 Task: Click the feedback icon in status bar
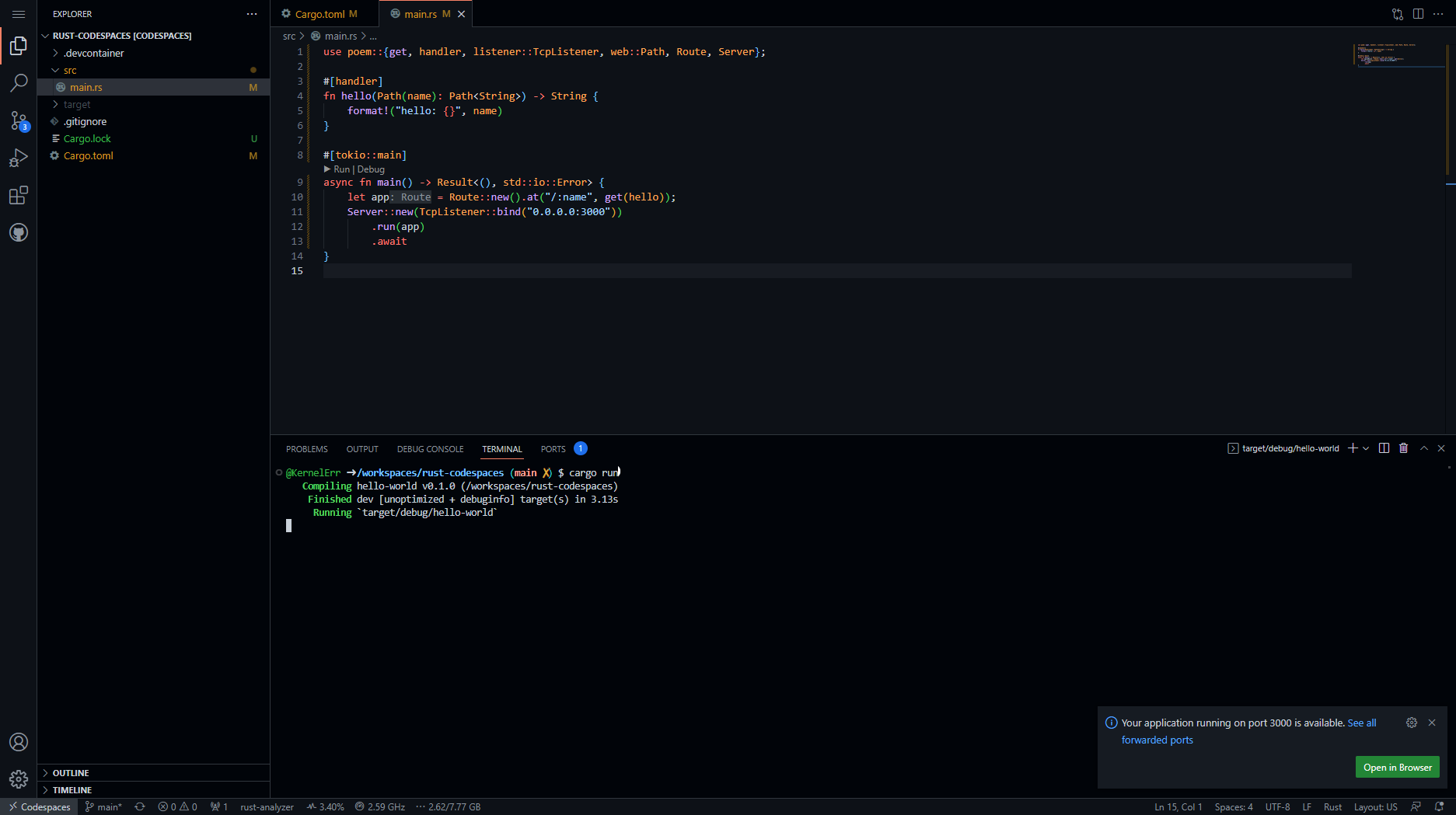(1416, 806)
